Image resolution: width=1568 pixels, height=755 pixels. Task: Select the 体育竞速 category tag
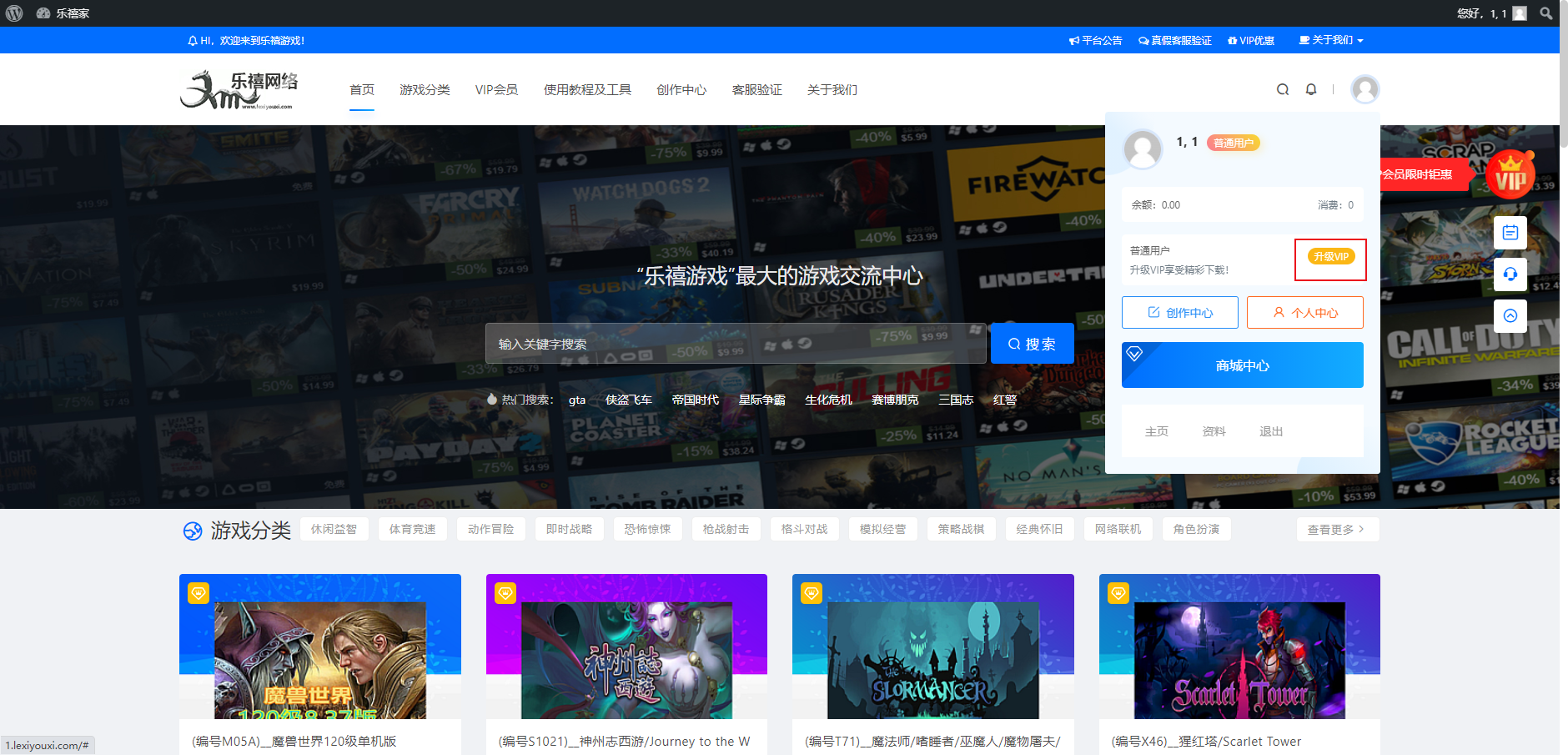(x=412, y=529)
